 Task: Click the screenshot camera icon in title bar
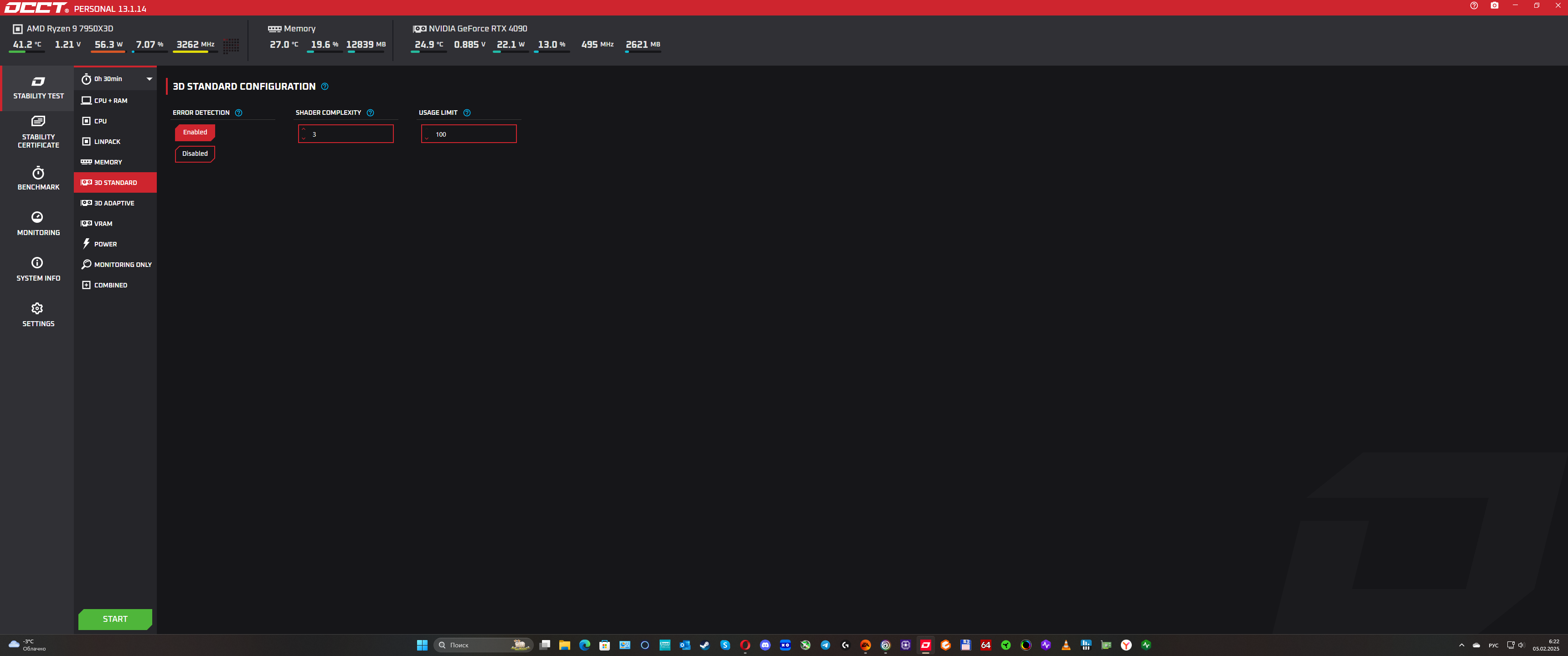tap(1494, 5)
